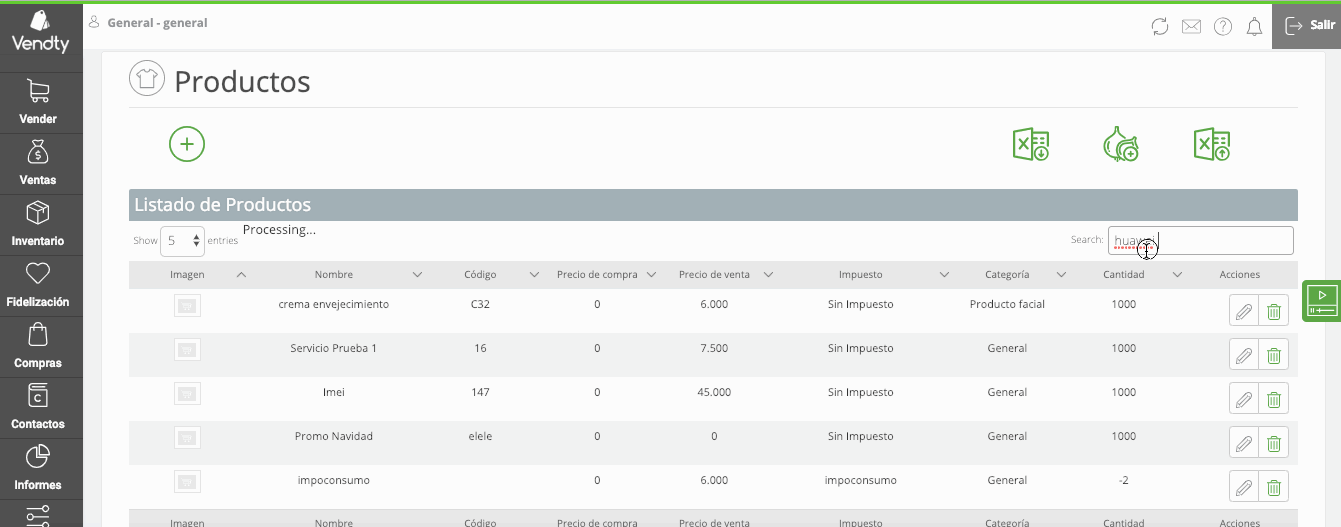Click the ingredient add icon
Viewport: 1341px width, 527px height.
click(1120, 144)
